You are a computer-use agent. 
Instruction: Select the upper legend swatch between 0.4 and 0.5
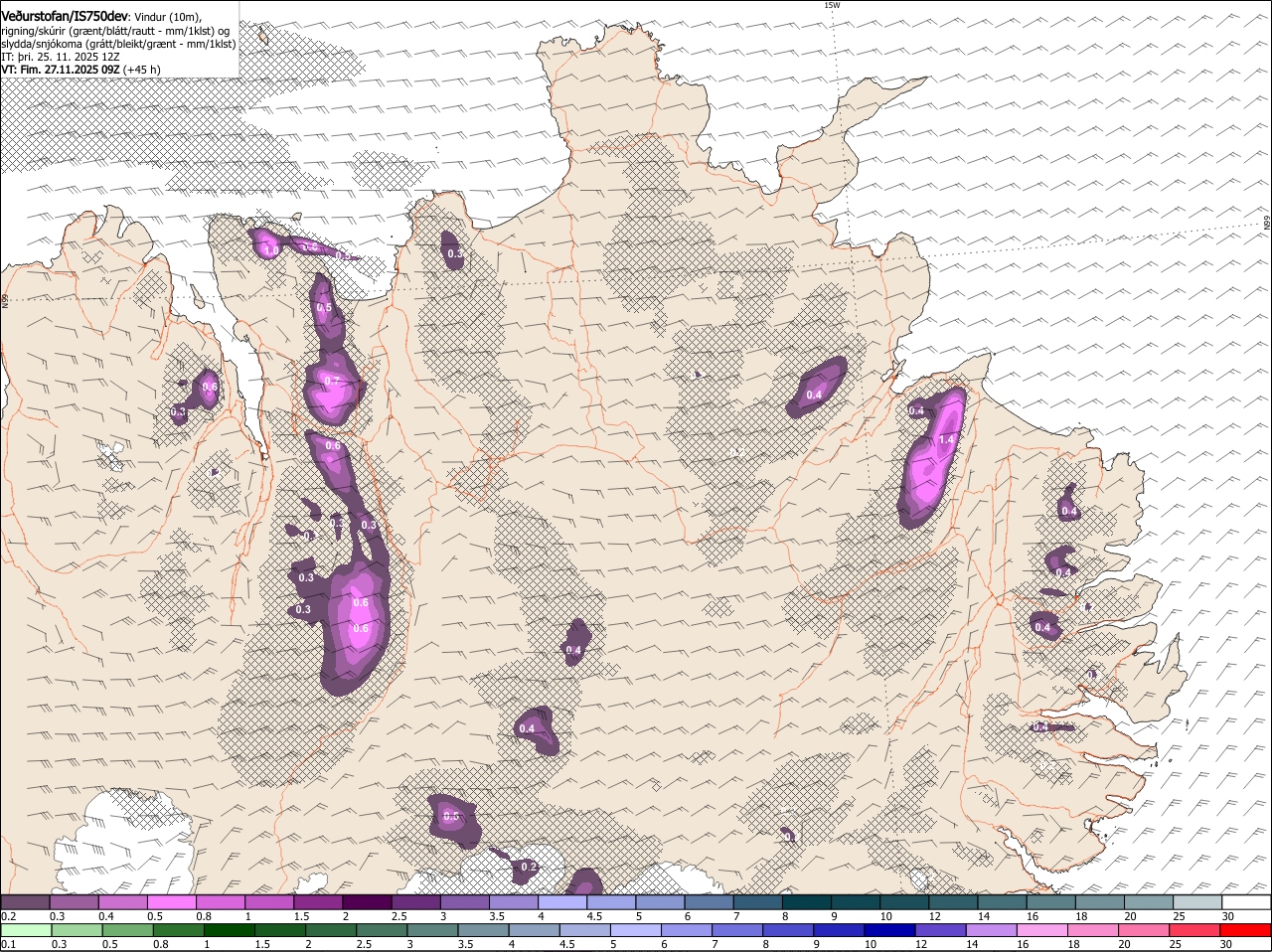click(x=123, y=902)
